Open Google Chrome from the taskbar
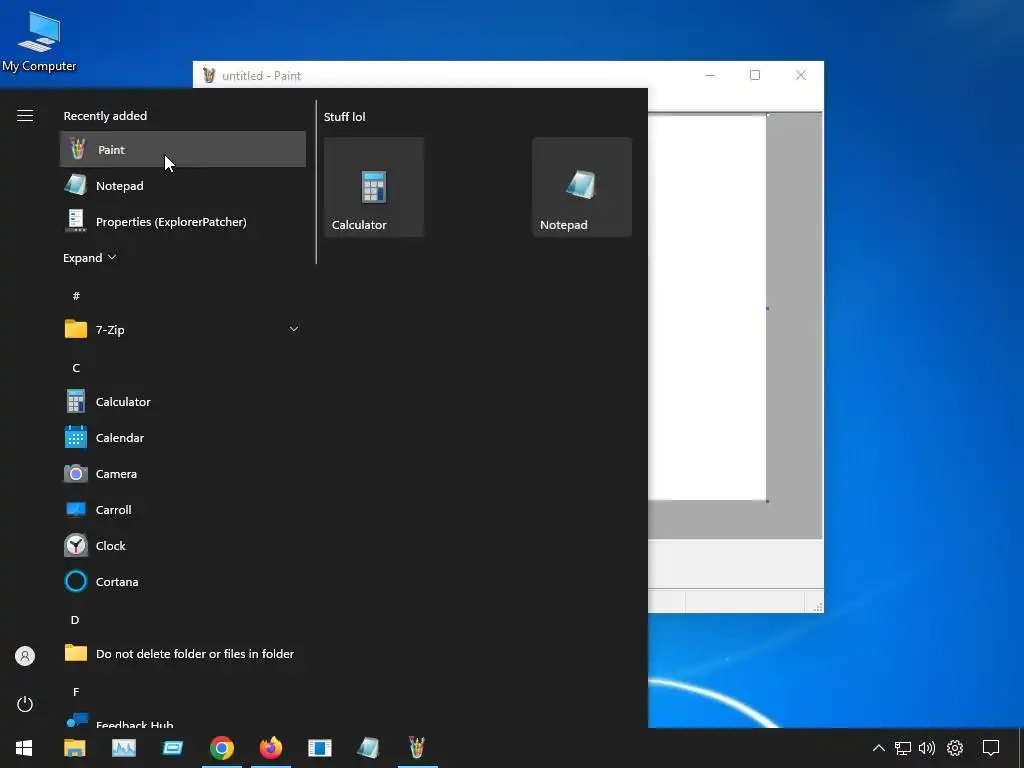 221,748
